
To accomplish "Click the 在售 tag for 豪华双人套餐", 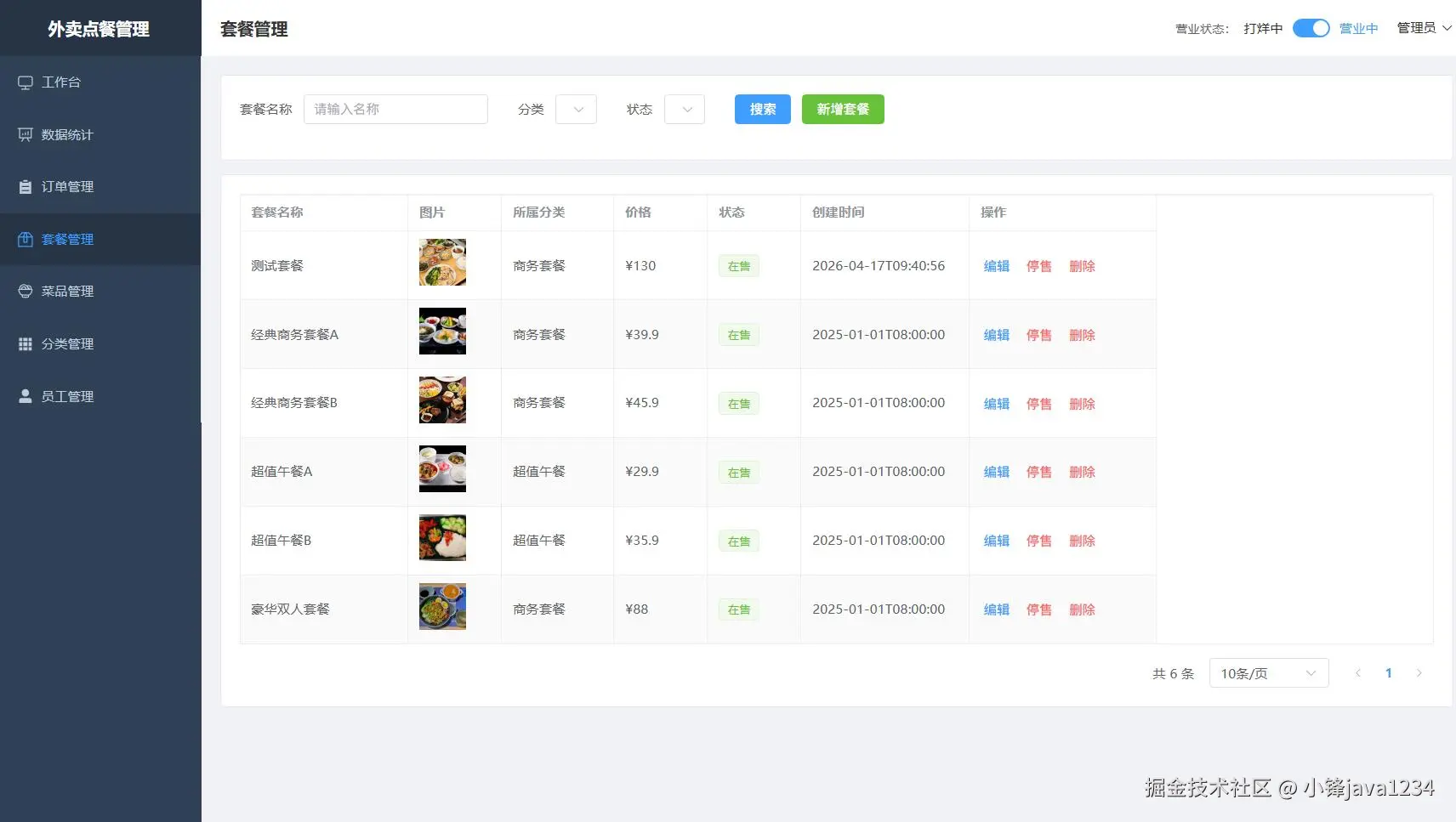I will point(739,609).
